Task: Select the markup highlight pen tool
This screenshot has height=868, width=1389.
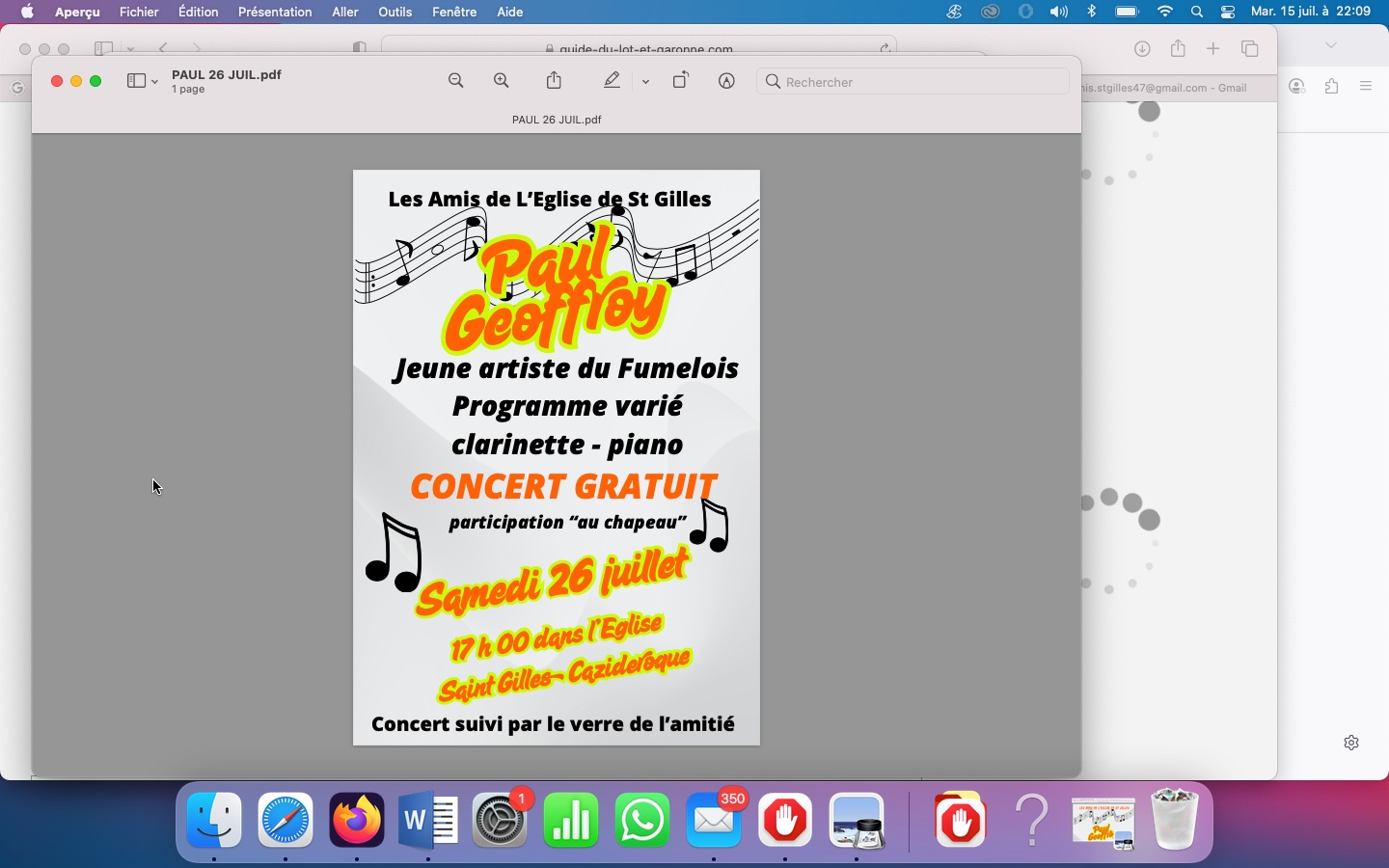Action: tap(612, 82)
